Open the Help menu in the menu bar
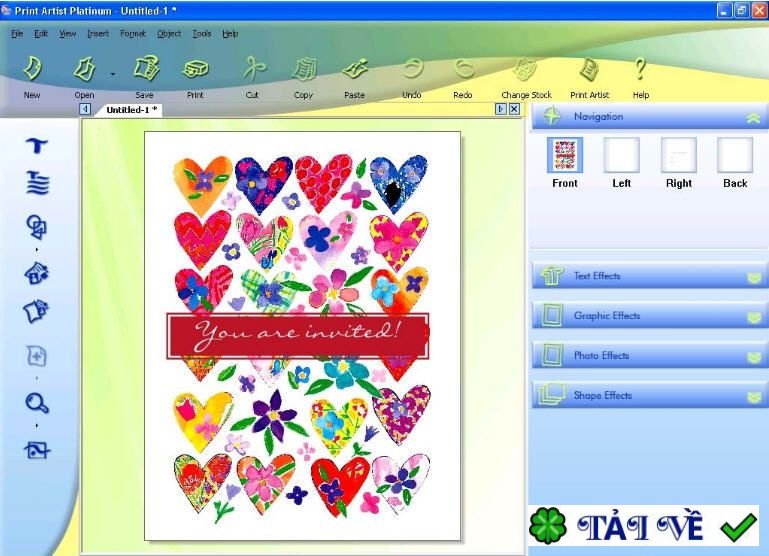Image resolution: width=769 pixels, height=556 pixels. (230, 33)
